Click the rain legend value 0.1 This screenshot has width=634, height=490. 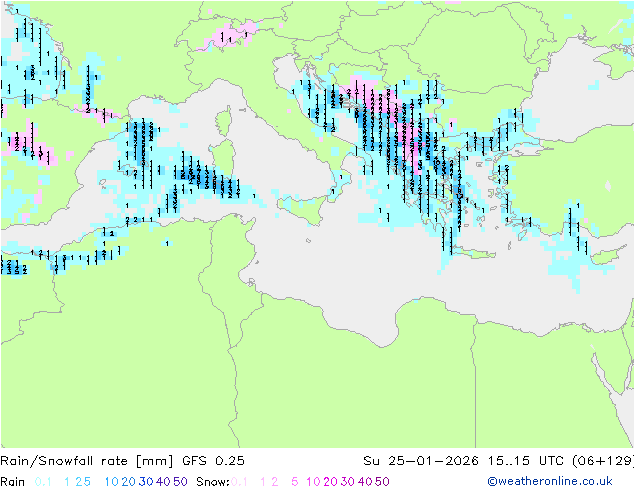(43, 482)
